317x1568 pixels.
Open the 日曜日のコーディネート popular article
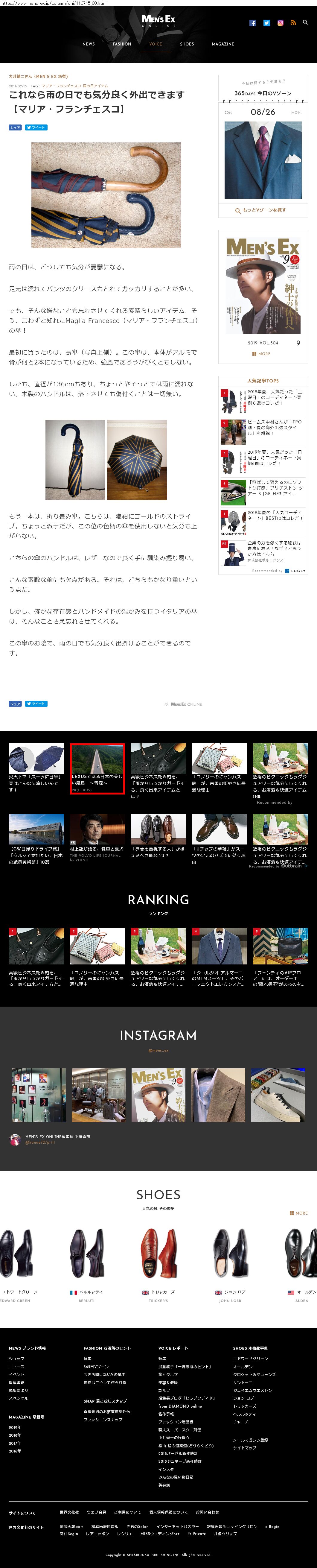(x=263, y=462)
